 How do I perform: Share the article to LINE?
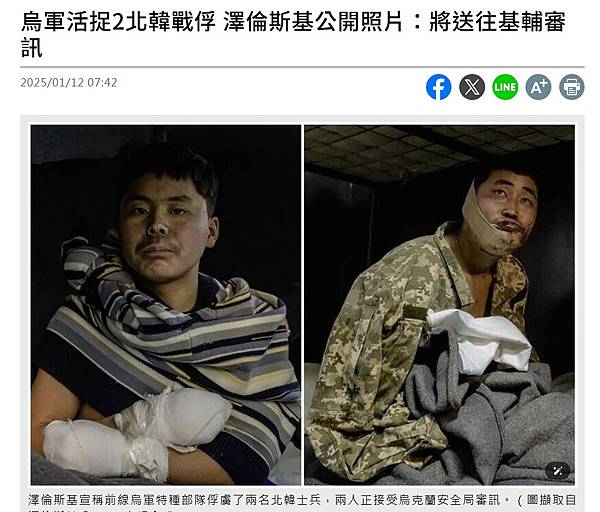coord(505,87)
